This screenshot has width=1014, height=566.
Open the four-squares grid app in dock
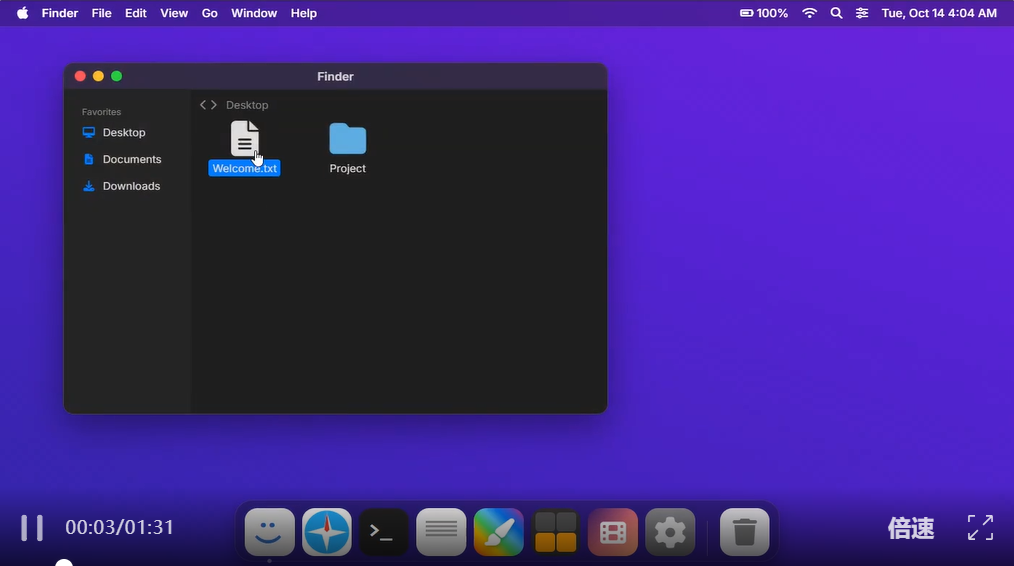tap(555, 532)
